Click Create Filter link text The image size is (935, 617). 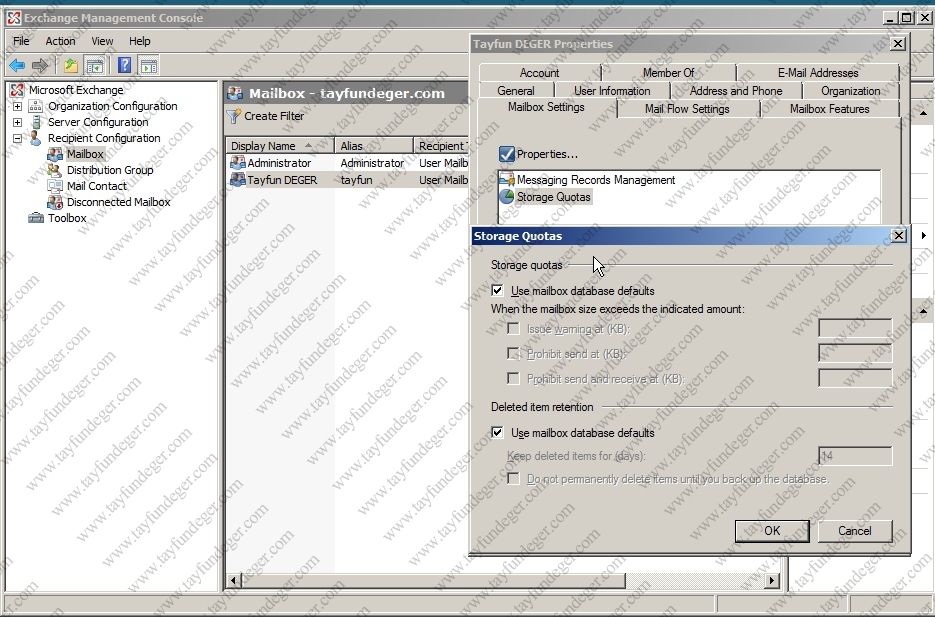pos(274,116)
